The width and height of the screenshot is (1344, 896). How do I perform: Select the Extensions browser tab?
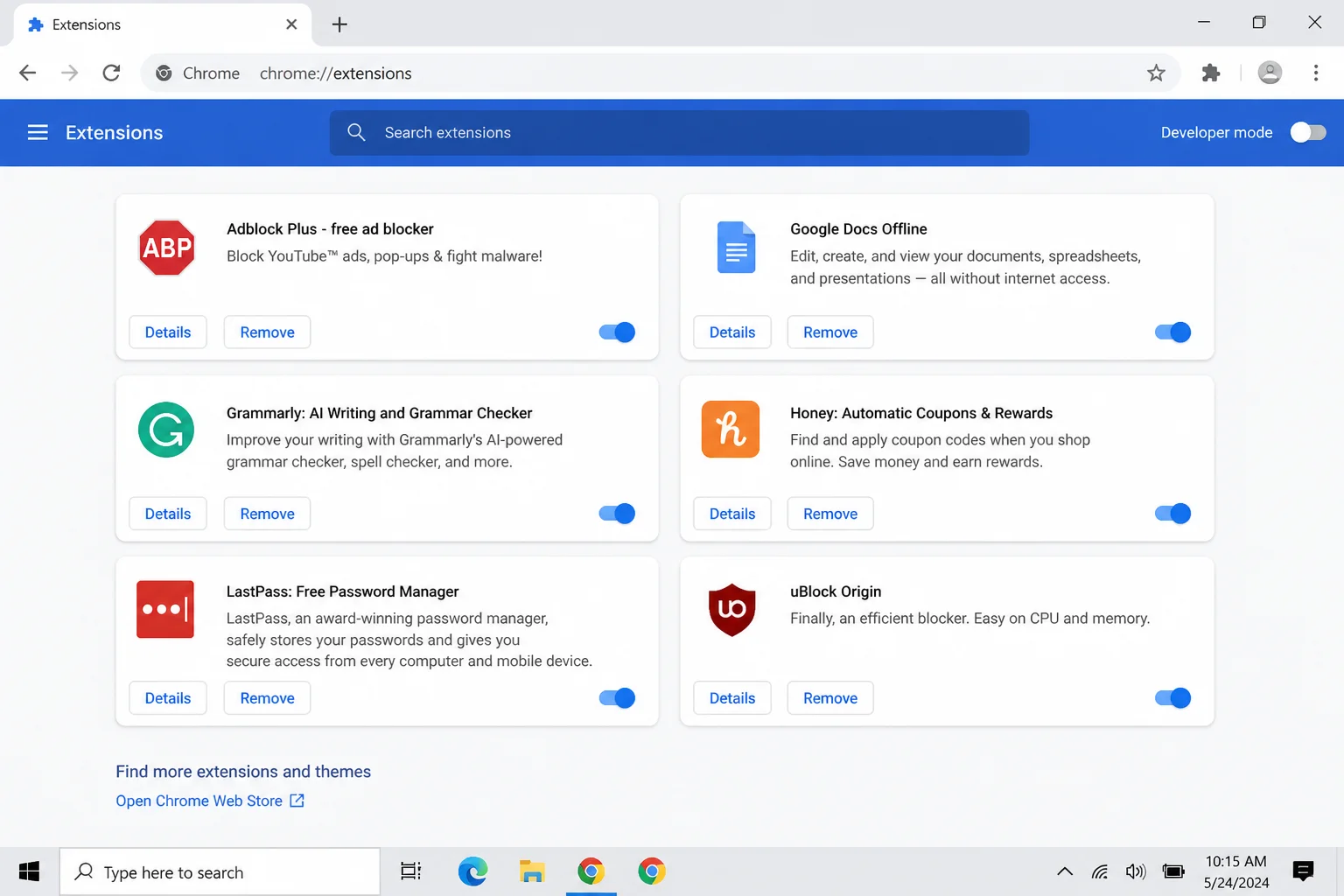tap(161, 24)
